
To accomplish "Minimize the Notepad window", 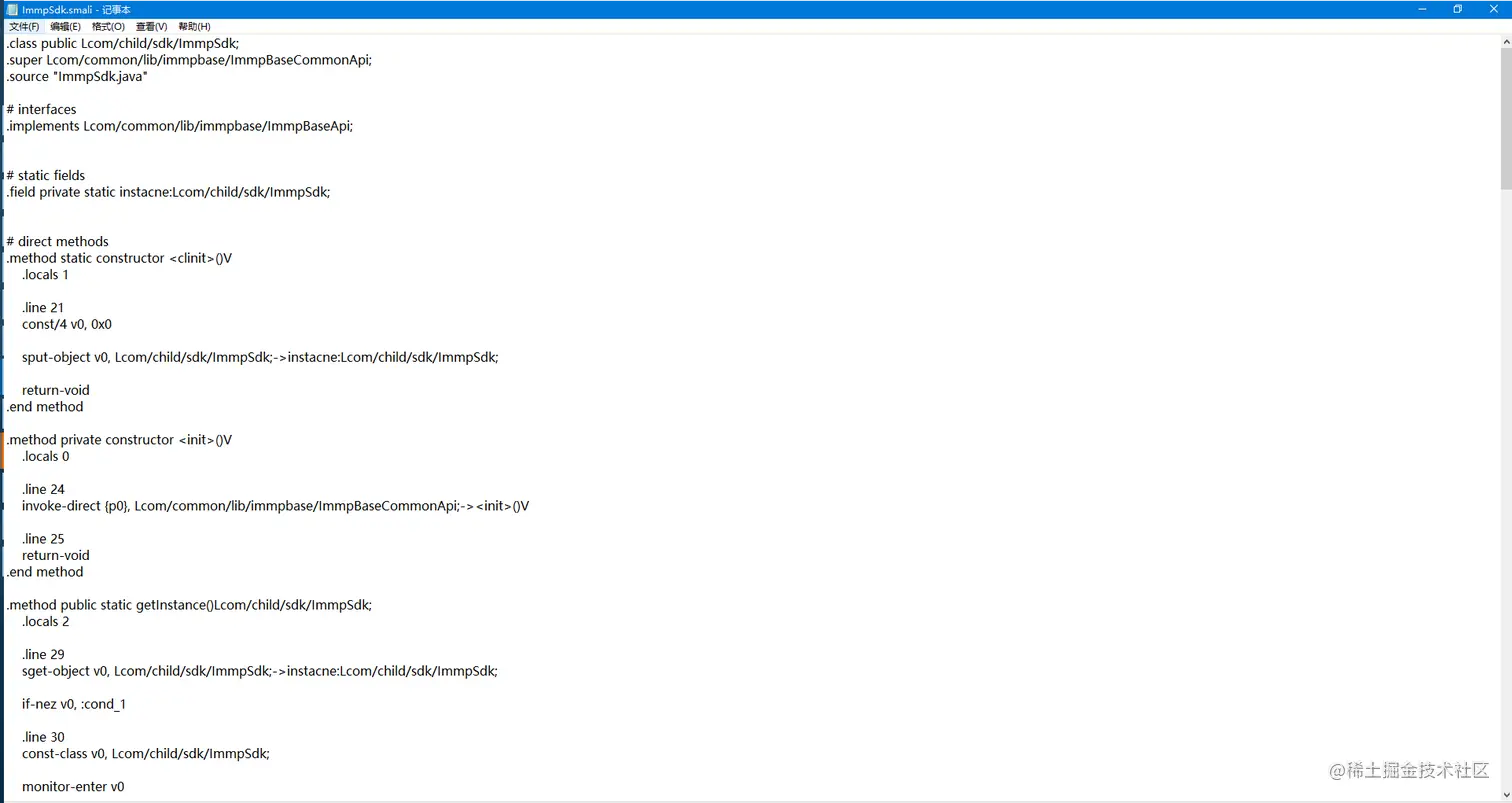I will 1422,9.
